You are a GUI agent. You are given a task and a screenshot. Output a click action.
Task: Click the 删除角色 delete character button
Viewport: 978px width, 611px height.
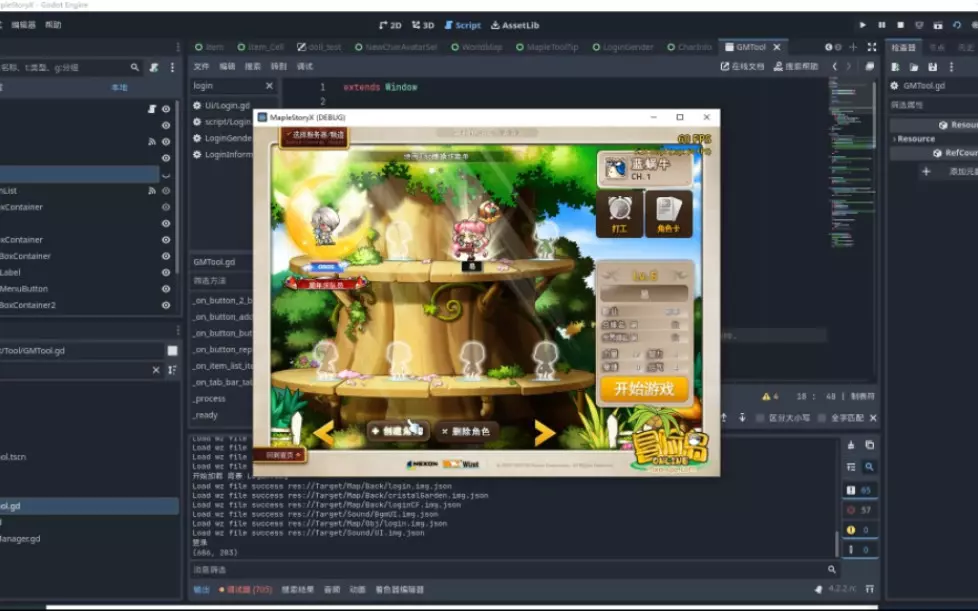[x=467, y=431]
